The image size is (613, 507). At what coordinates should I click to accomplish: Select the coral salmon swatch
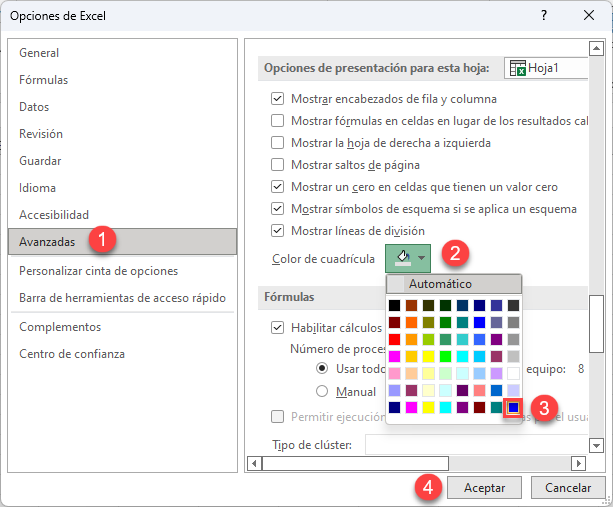point(479,390)
